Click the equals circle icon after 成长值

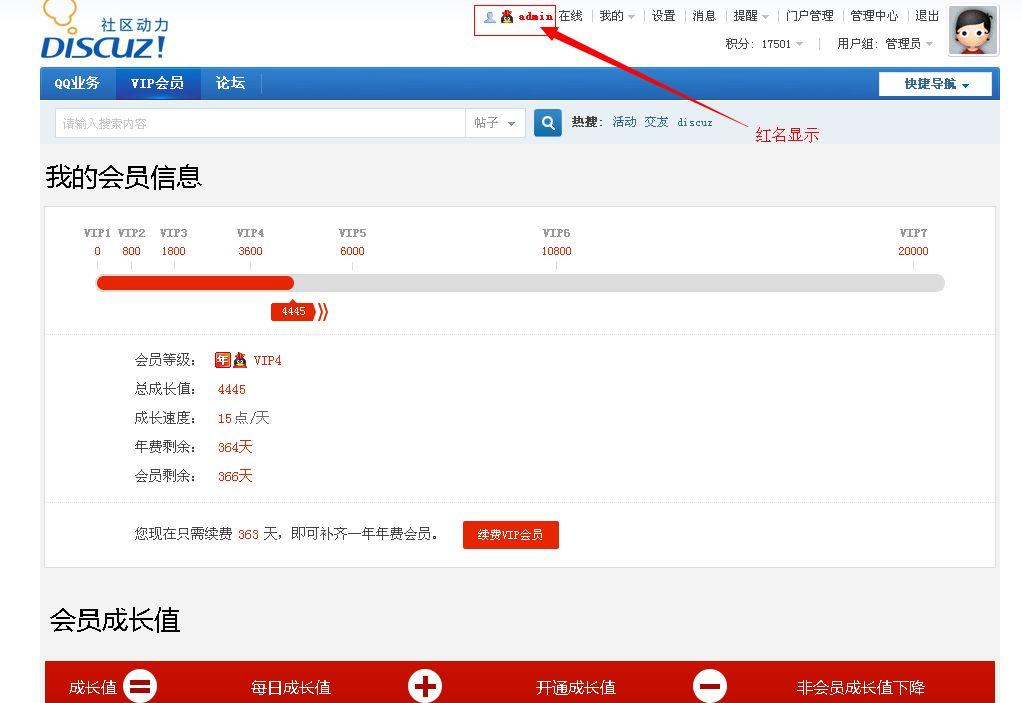[140, 686]
